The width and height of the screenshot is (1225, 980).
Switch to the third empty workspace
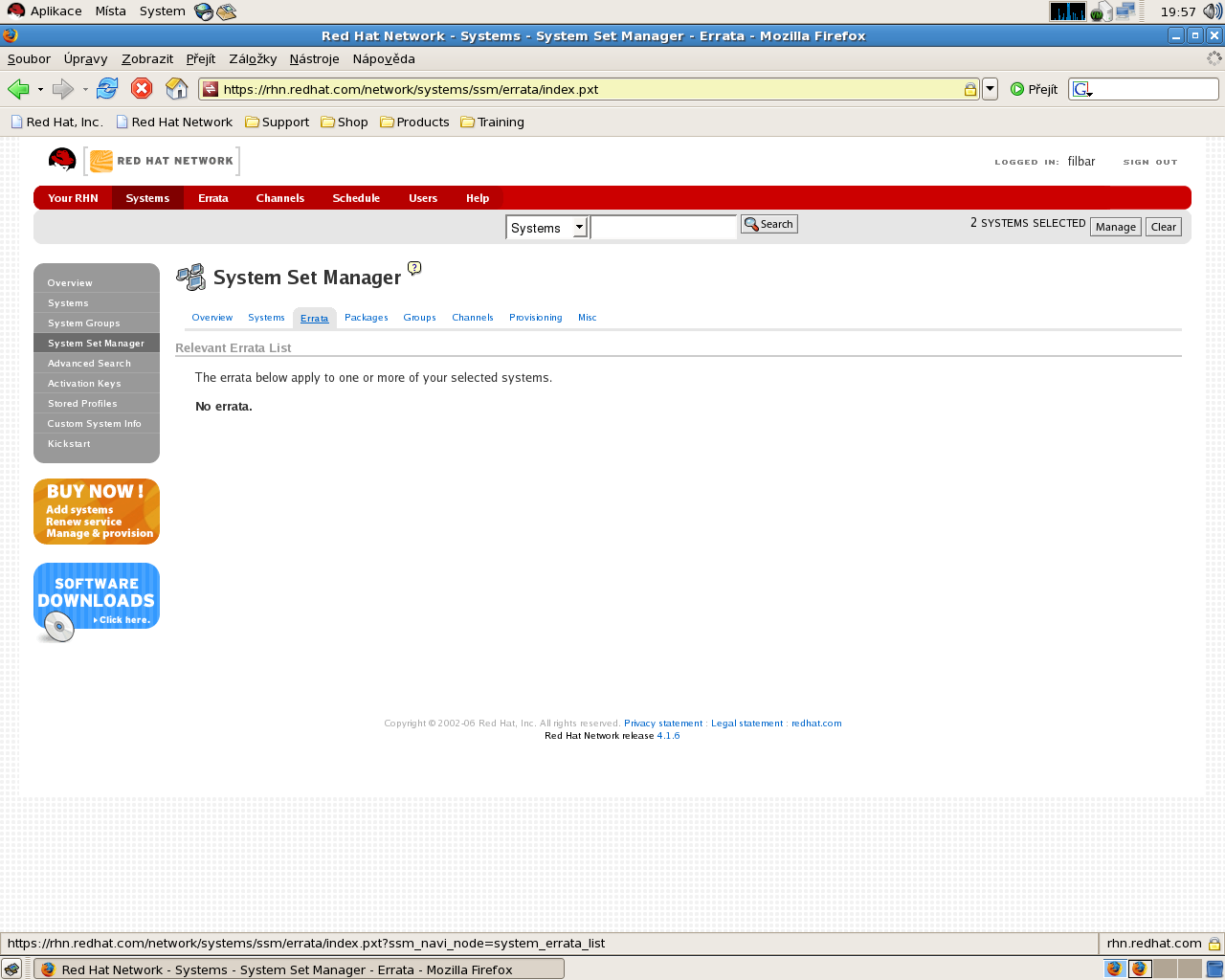(1165, 969)
